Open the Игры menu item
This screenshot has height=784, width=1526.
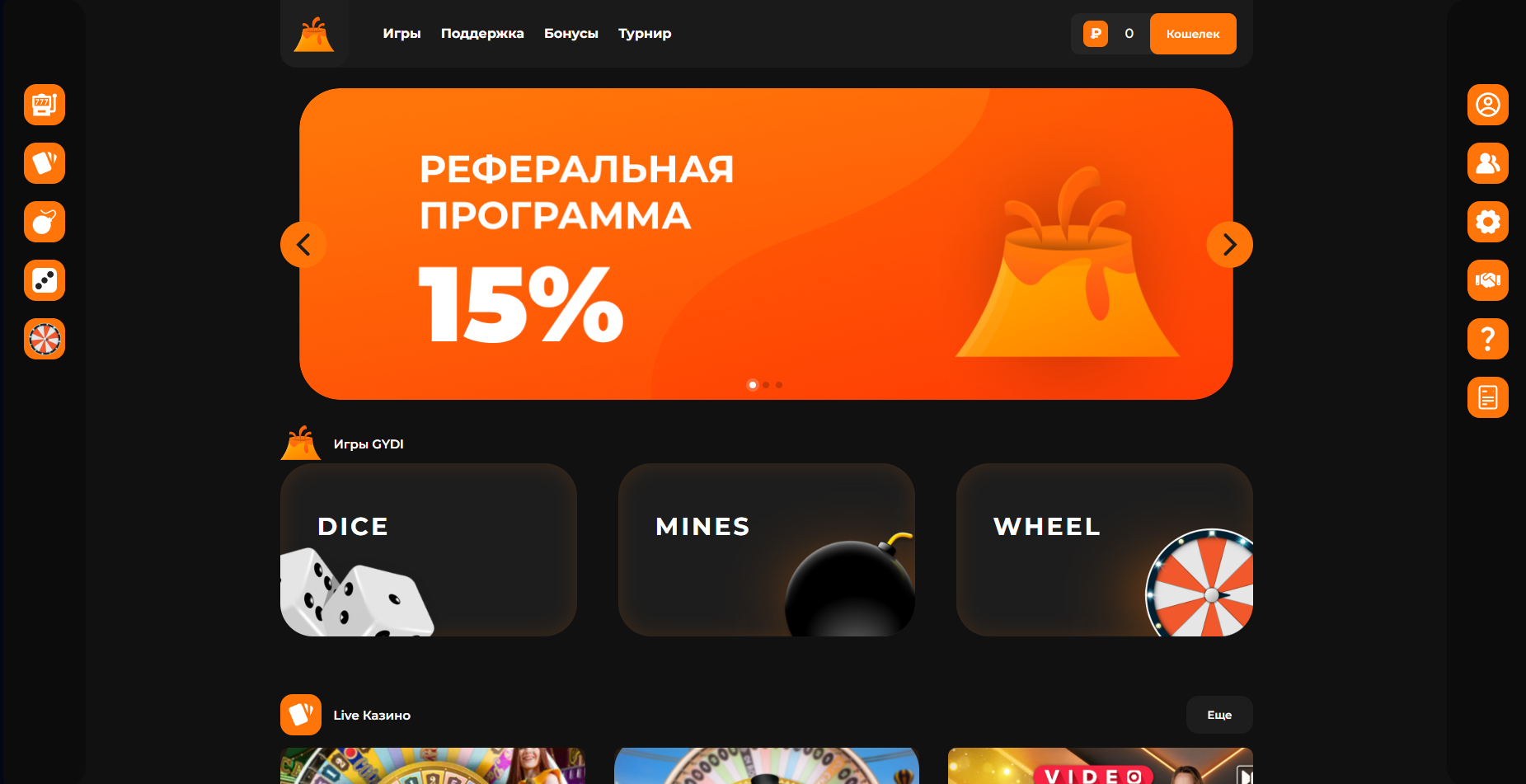[x=401, y=34]
